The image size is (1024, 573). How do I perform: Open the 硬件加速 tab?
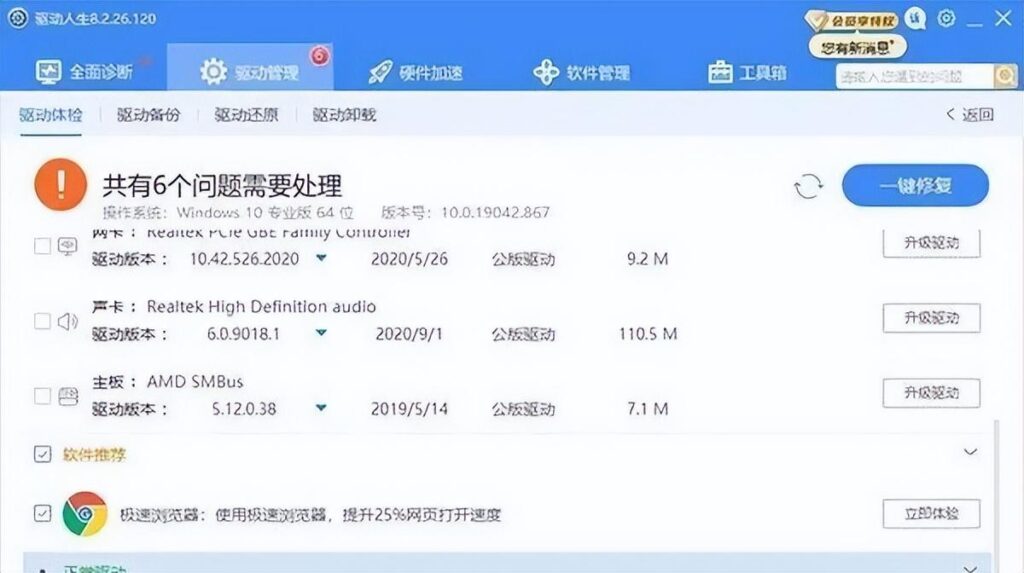pyautogui.click(x=415, y=72)
